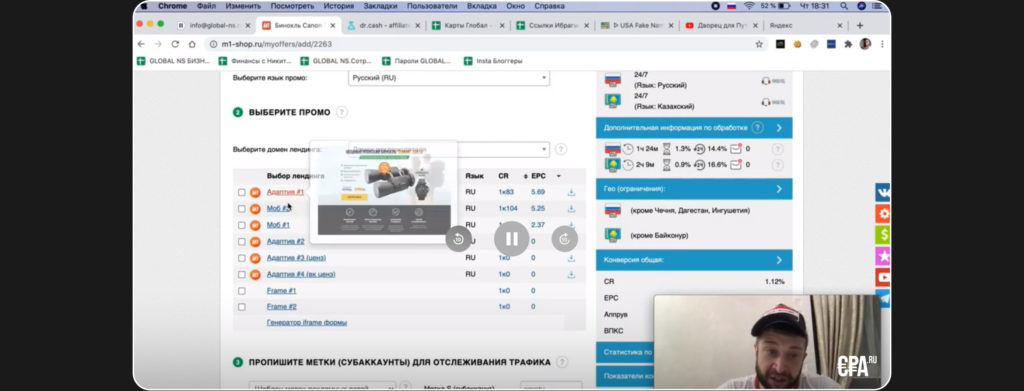Check the Моб #1 landing checkbox
This screenshot has height=391, width=1024.
pos(242,225)
